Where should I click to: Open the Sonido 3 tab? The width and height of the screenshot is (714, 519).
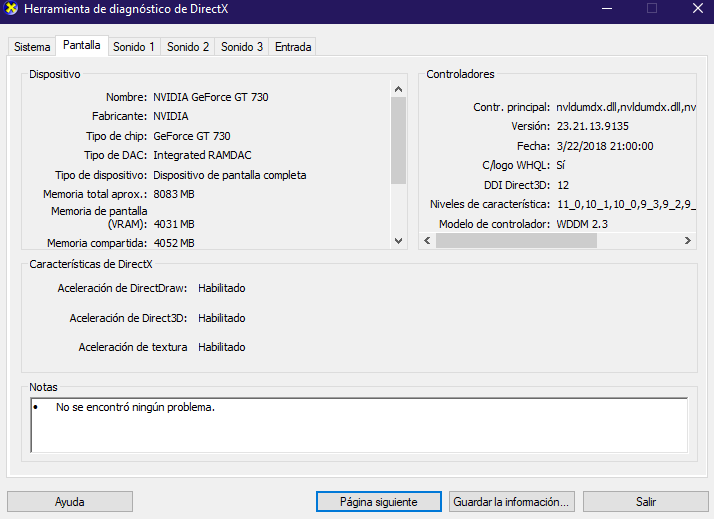click(242, 47)
